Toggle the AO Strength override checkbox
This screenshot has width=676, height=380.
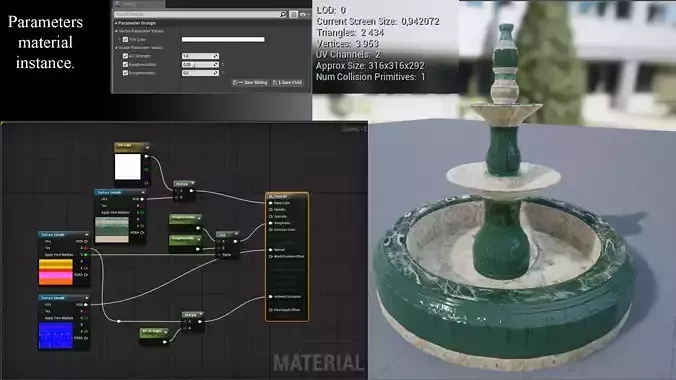[125, 56]
